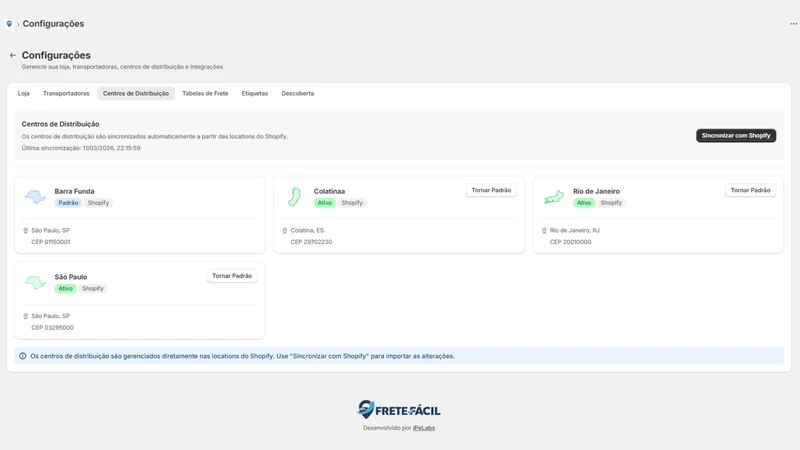The image size is (800, 450).
Task: Click the São Paulo card title
Action: [71, 277]
